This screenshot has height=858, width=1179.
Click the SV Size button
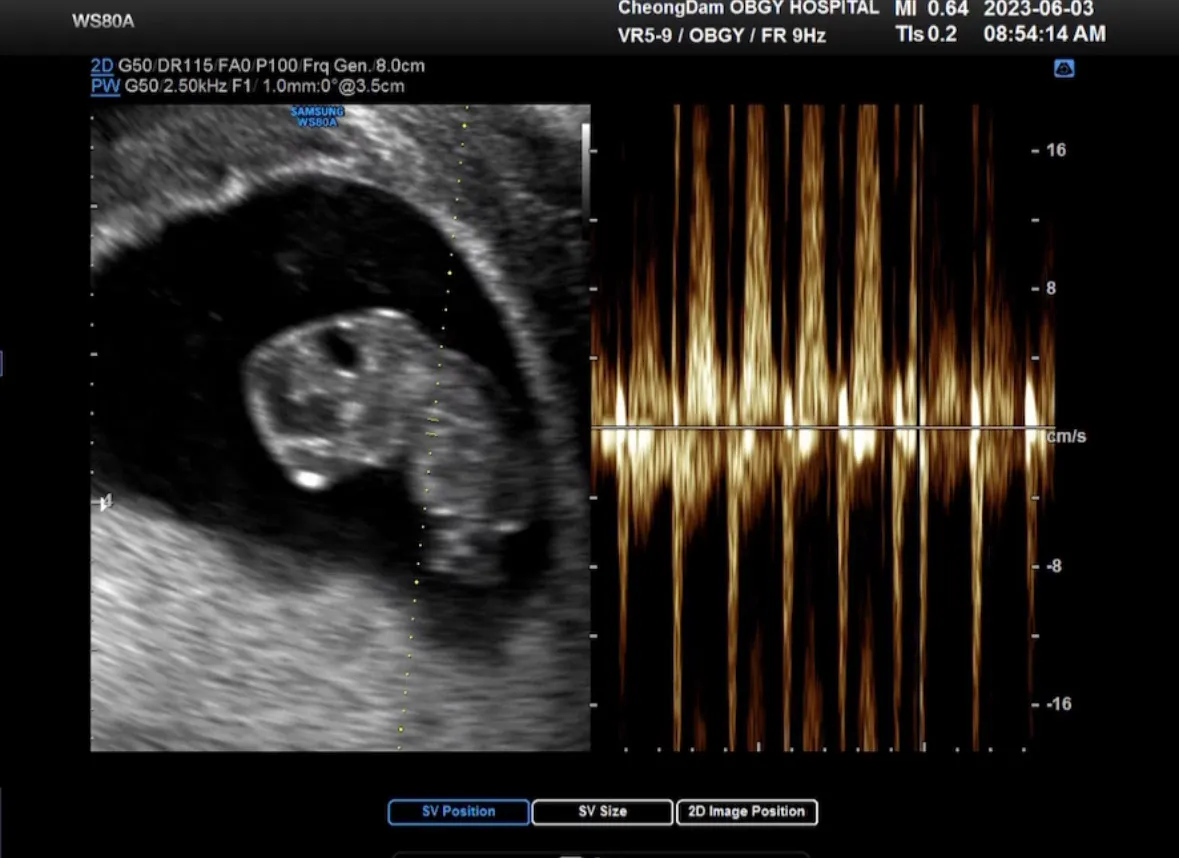pos(602,811)
